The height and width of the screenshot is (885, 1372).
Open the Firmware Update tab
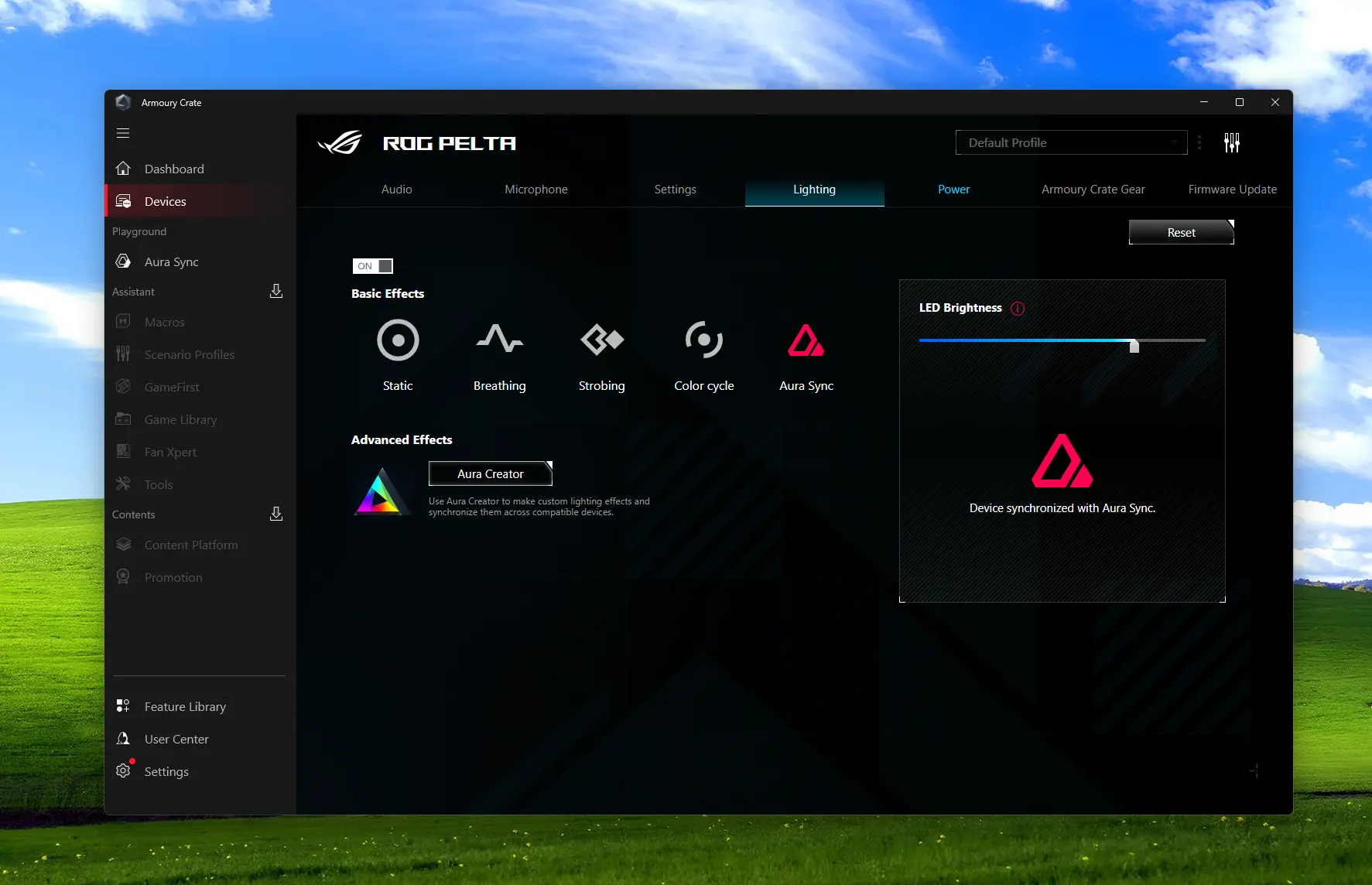point(1232,190)
